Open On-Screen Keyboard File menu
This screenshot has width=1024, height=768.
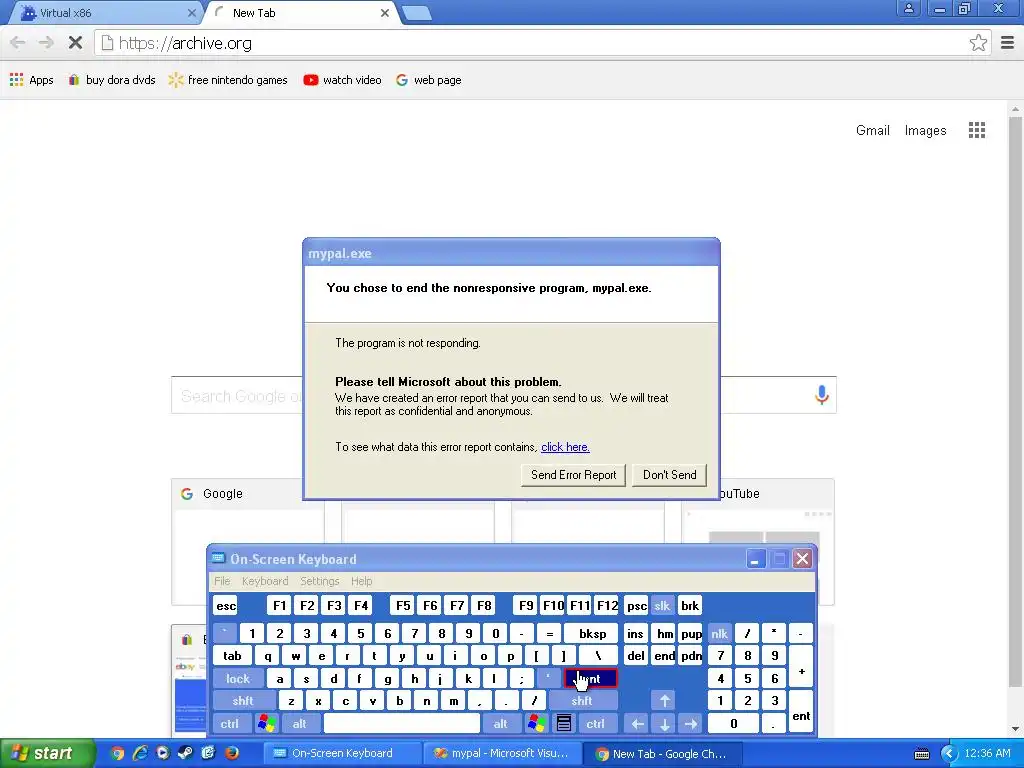pos(222,581)
